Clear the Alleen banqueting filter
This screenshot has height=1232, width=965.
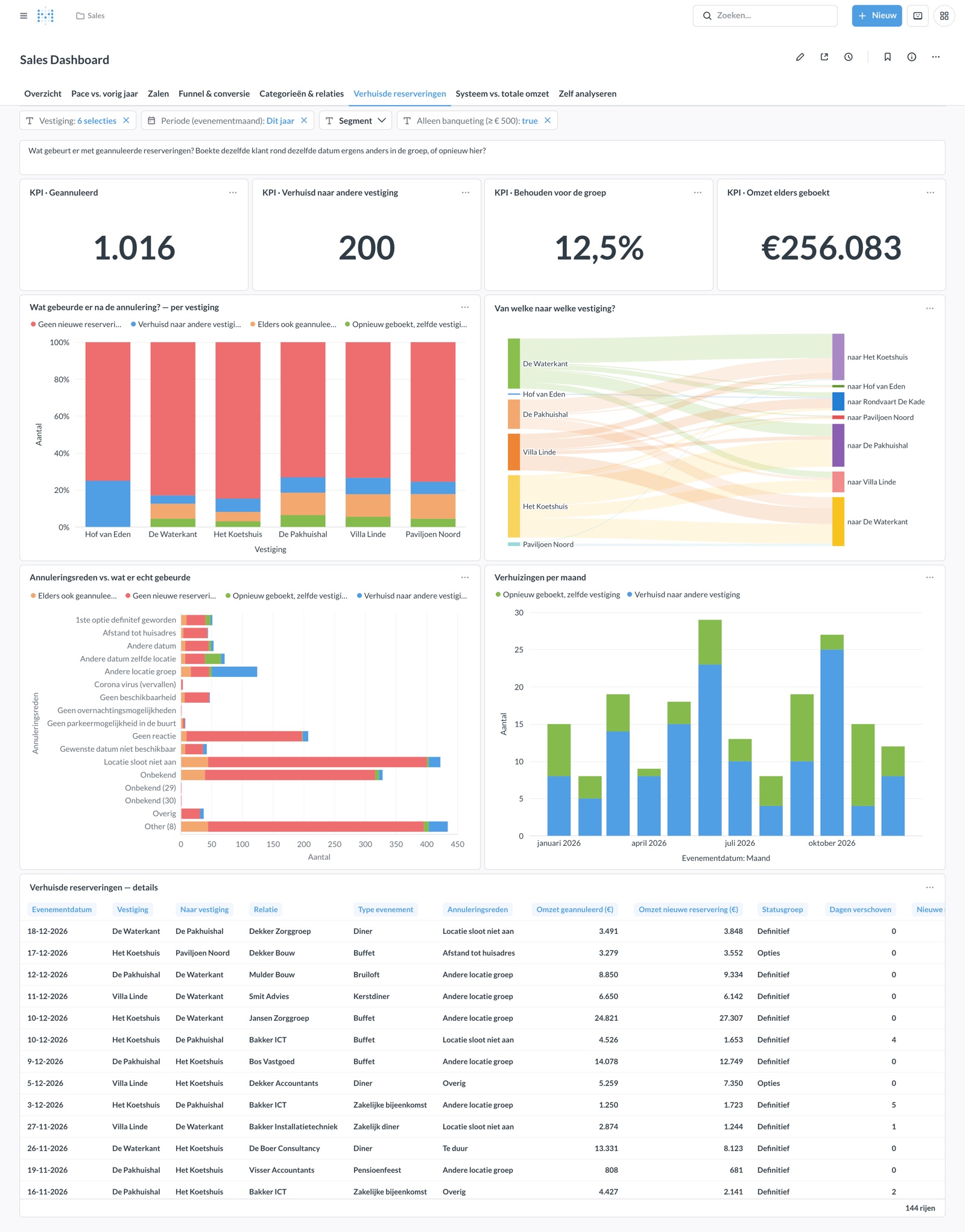coord(548,120)
